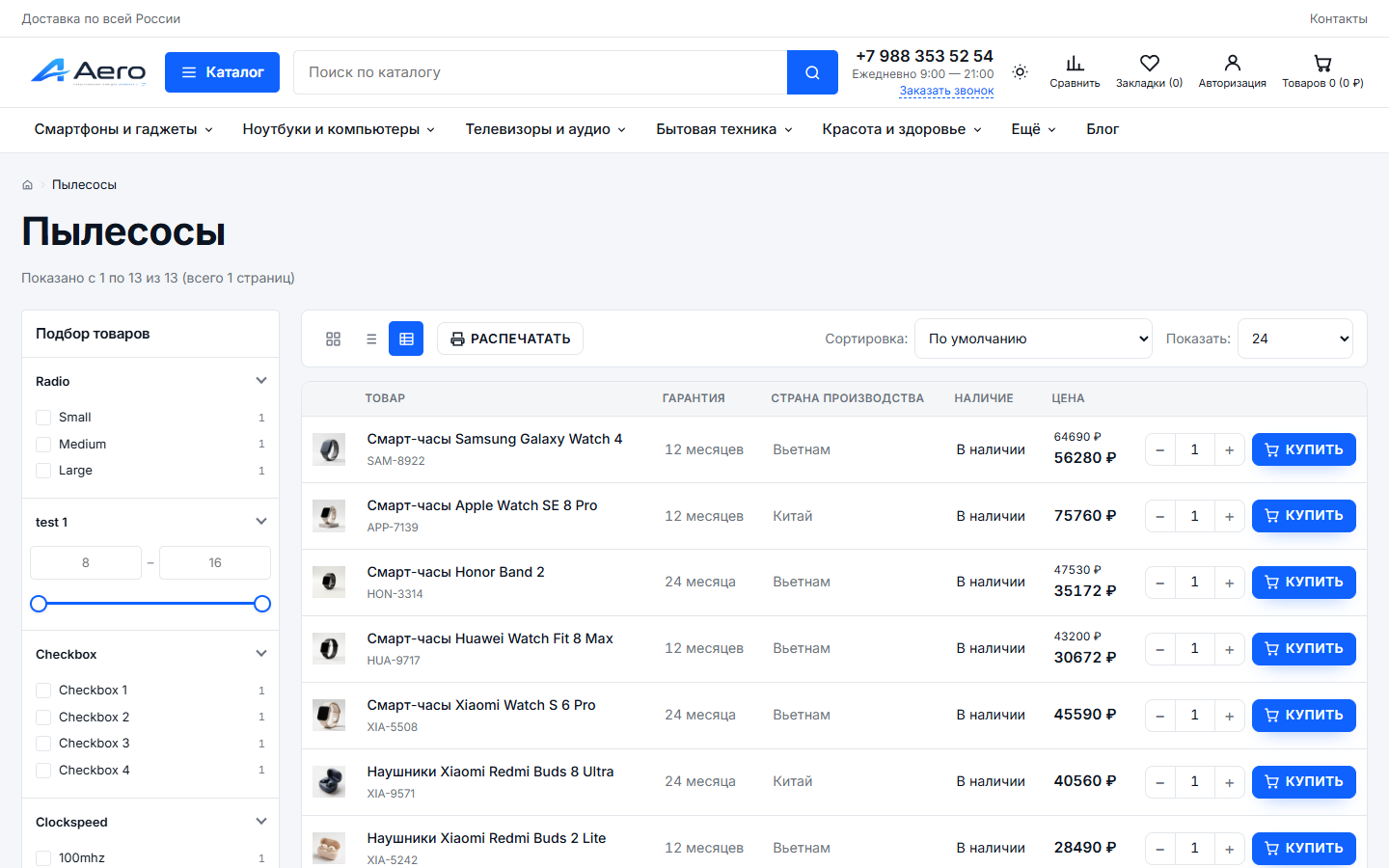1389x868 pixels.
Task: Check the Medium filter option
Action: [43, 445]
